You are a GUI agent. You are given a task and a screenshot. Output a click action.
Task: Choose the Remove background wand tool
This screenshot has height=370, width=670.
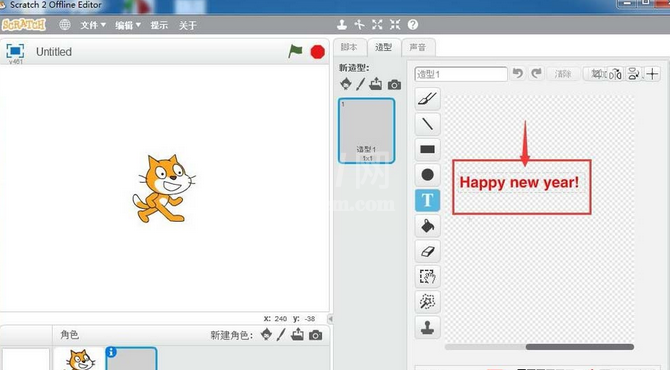(x=427, y=302)
